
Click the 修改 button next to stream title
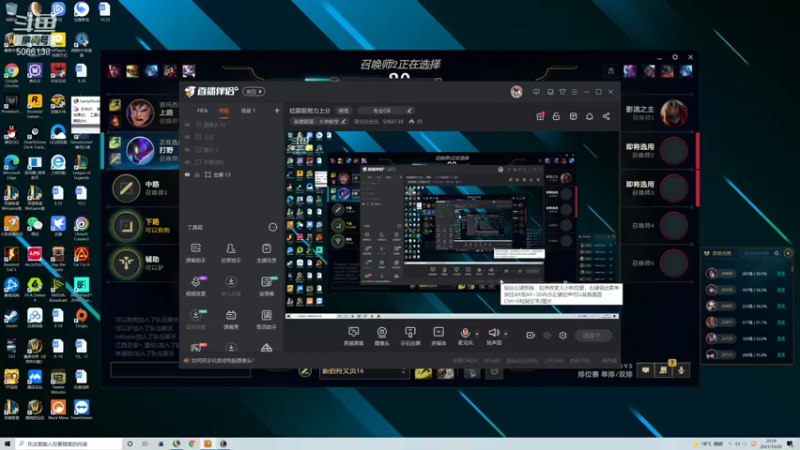[x=344, y=110]
